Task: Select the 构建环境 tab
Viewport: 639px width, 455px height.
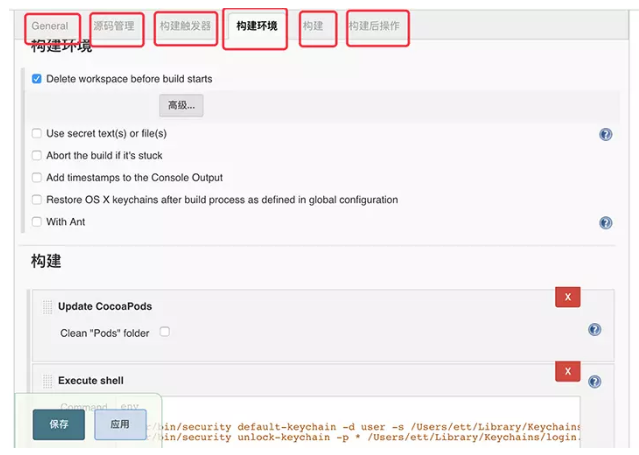Action: [257, 26]
